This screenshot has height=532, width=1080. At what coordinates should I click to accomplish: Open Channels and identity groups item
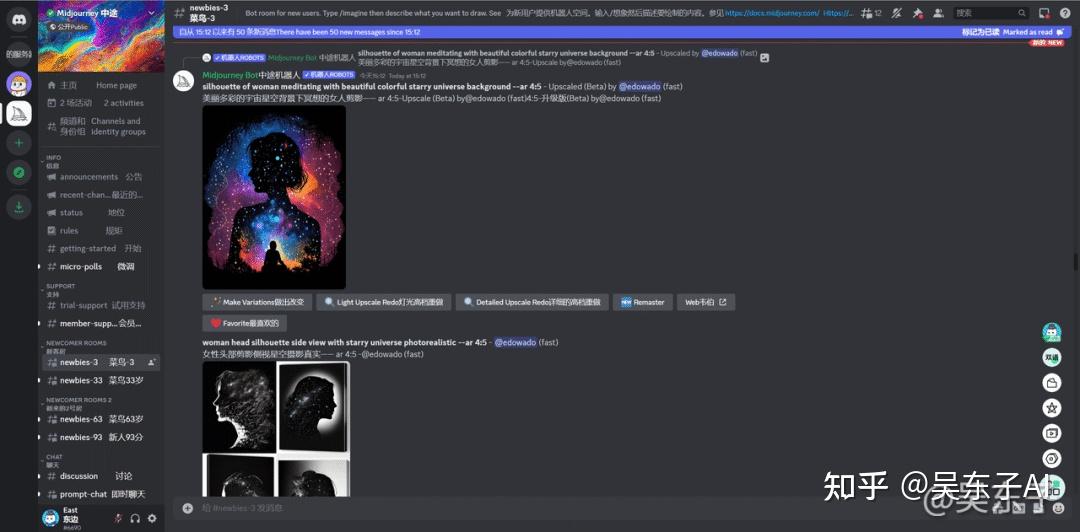pyautogui.click(x=101, y=126)
